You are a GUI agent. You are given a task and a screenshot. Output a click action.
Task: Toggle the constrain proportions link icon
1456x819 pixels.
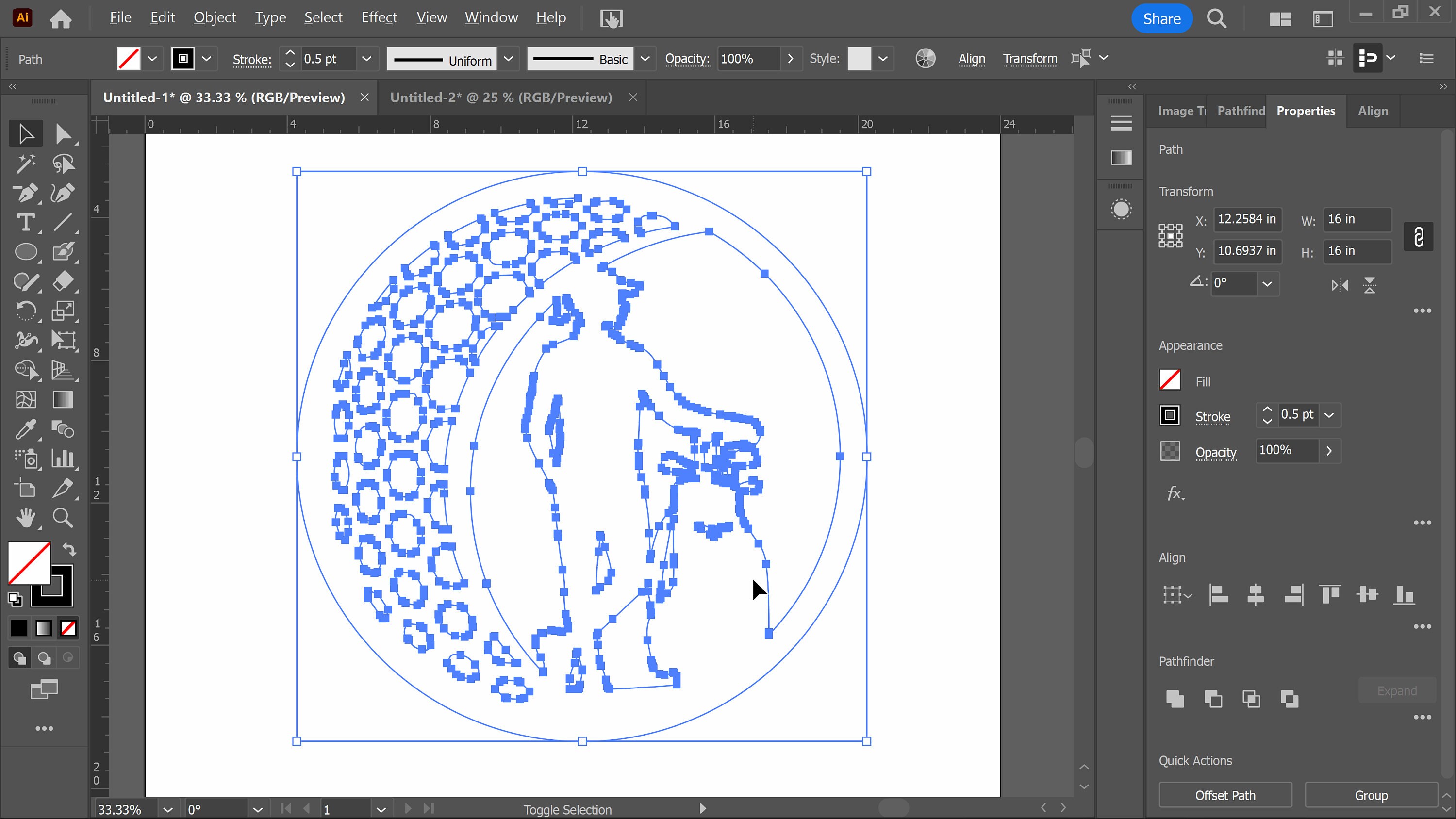(x=1419, y=236)
